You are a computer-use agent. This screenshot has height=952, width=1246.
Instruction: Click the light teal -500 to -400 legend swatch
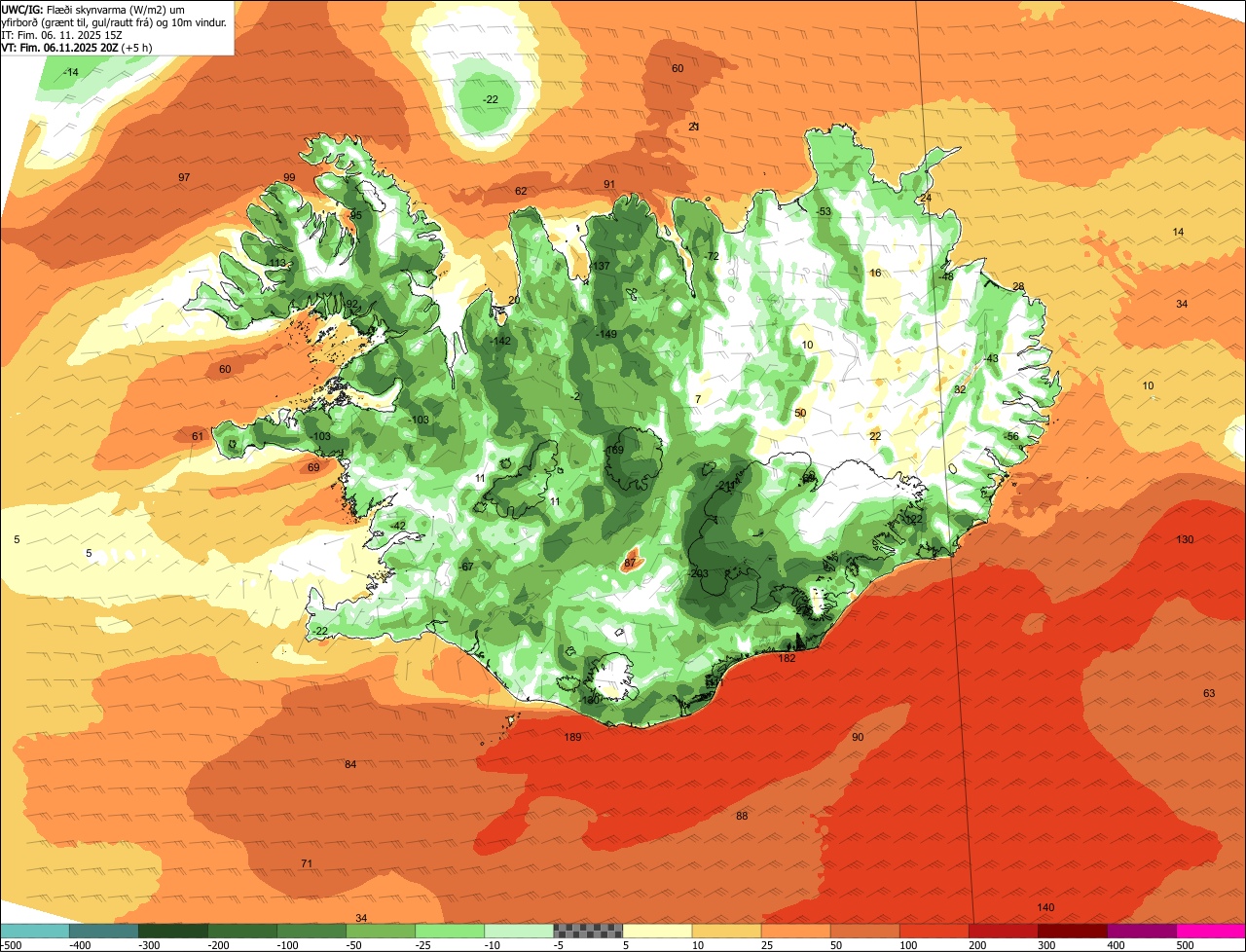click(35, 931)
